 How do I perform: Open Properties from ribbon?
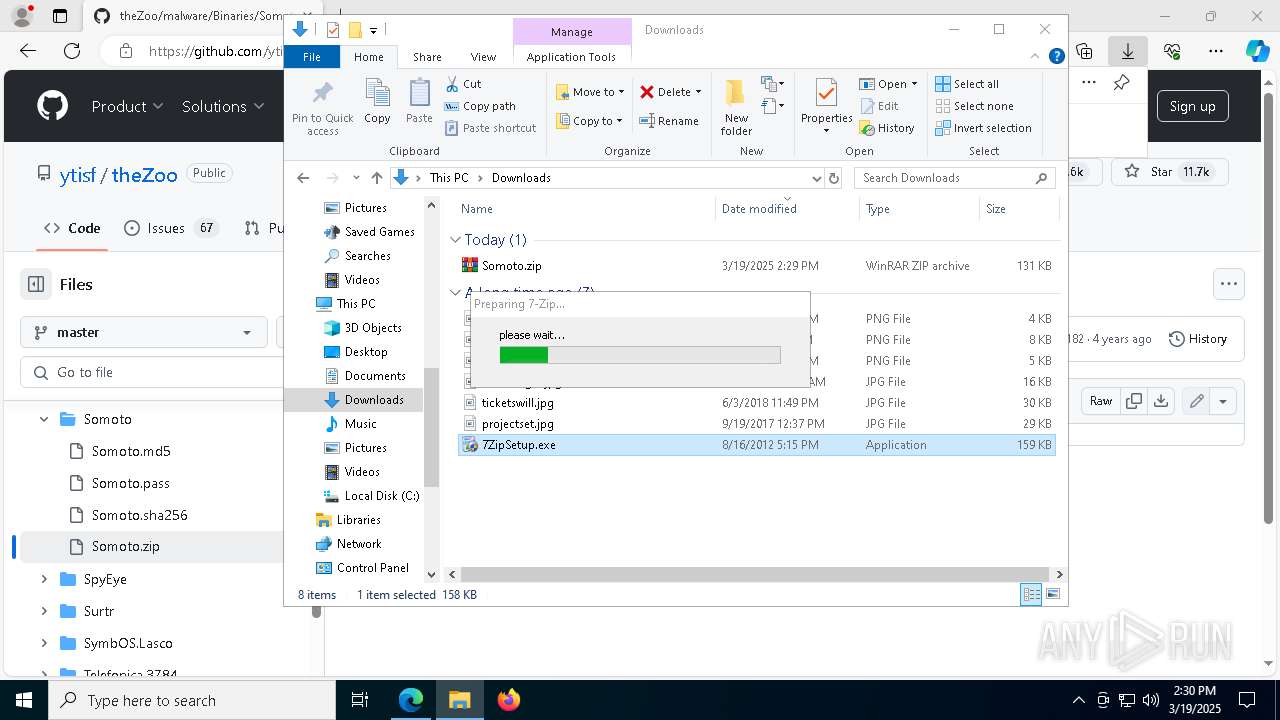pos(826,106)
